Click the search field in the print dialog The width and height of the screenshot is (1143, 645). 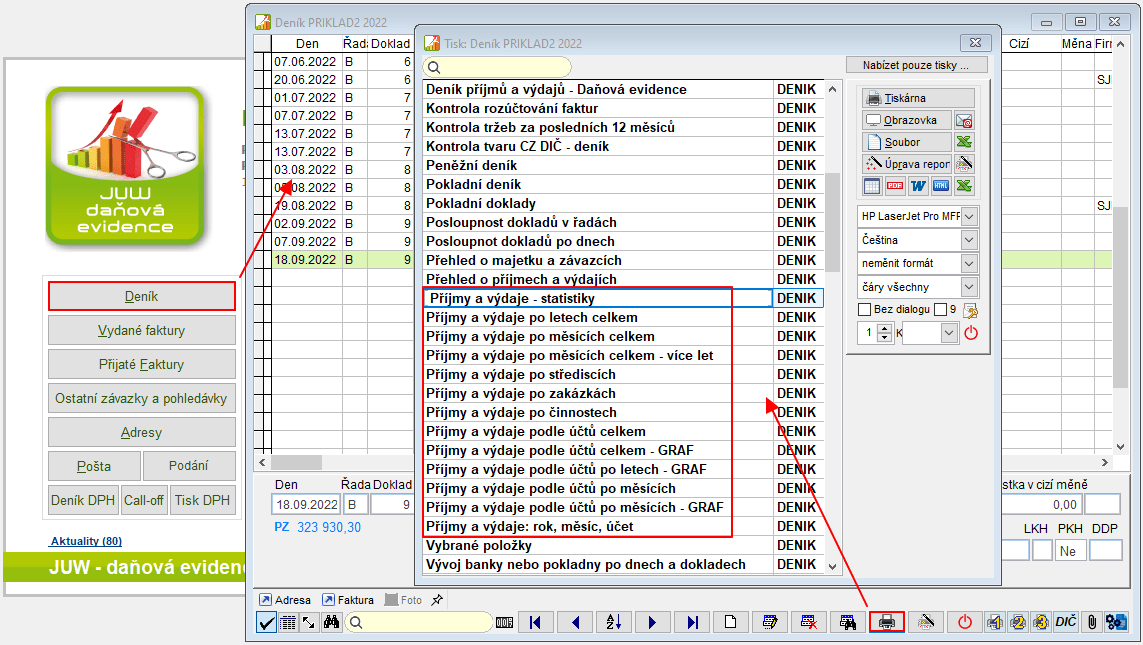(499, 67)
